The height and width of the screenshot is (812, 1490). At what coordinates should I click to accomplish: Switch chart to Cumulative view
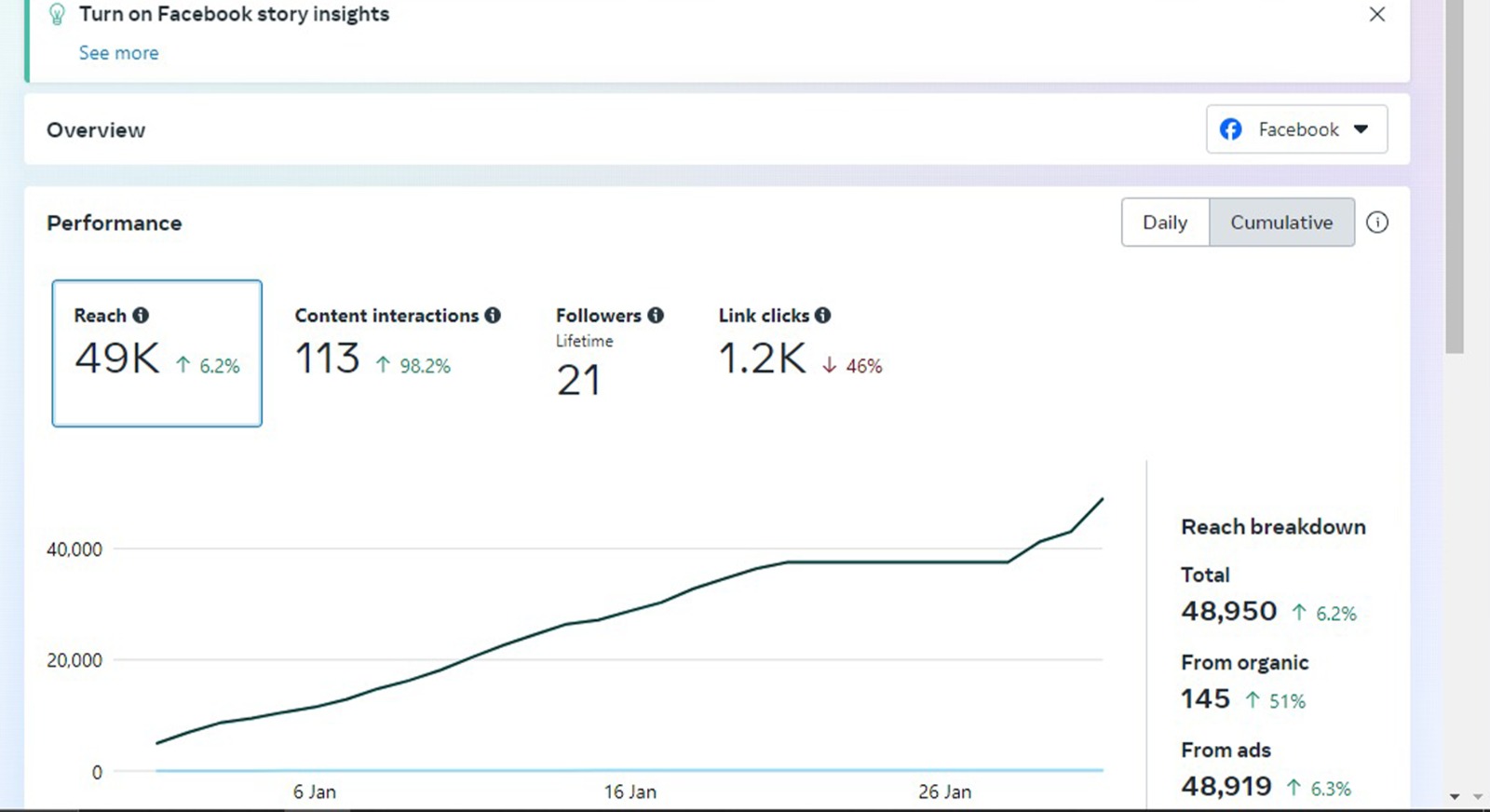(1281, 223)
